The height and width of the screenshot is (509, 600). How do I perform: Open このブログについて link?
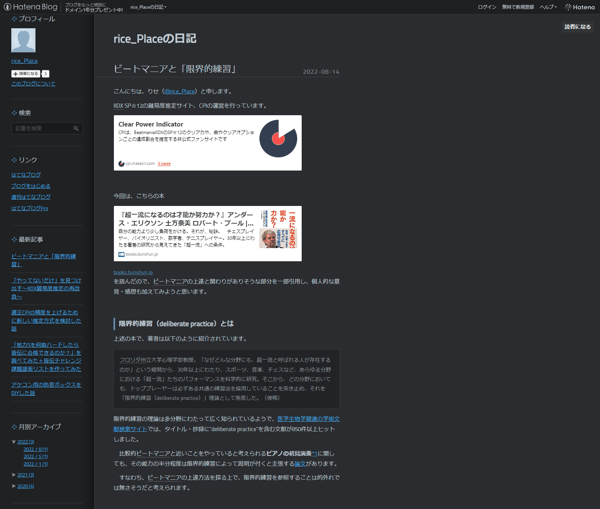click(x=33, y=84)
